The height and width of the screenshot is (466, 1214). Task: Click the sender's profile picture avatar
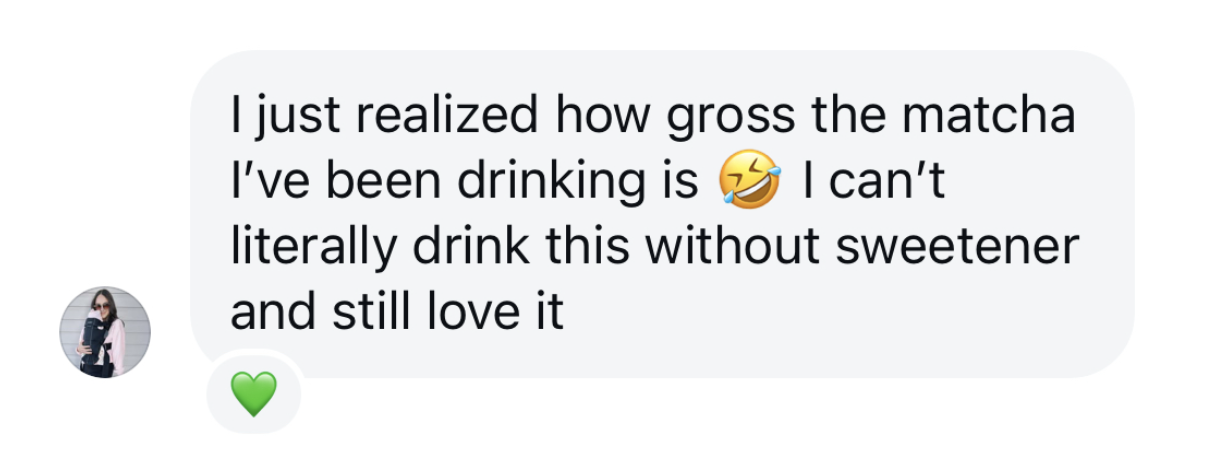(106, 332)
